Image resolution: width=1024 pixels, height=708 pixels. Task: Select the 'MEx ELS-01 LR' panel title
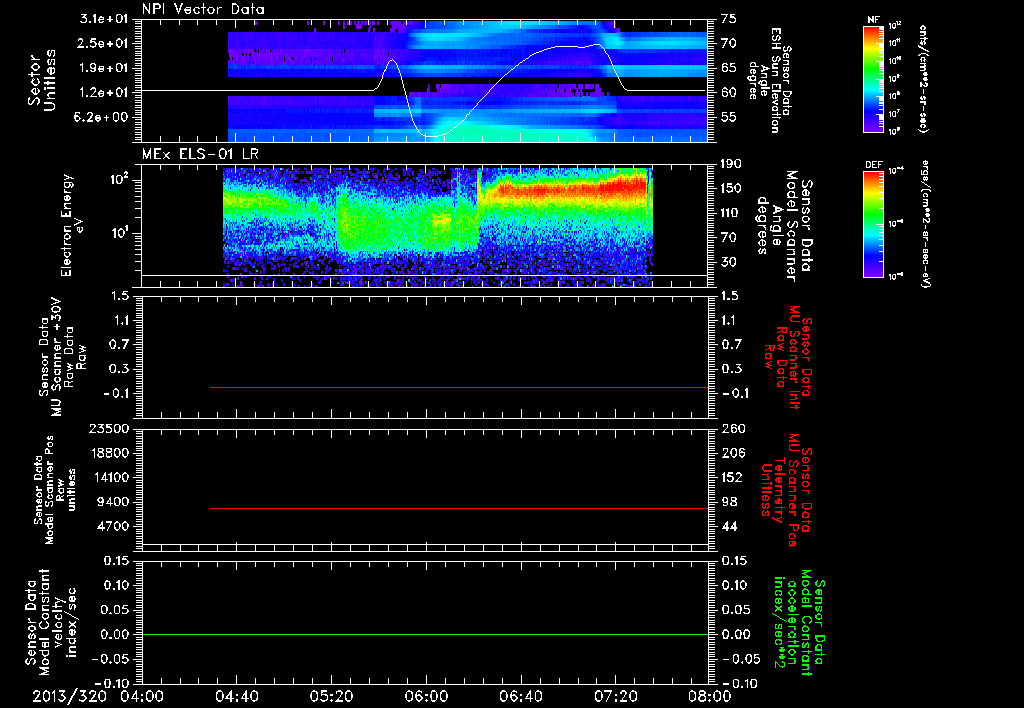pyautogui.click(x=200, y=155)
